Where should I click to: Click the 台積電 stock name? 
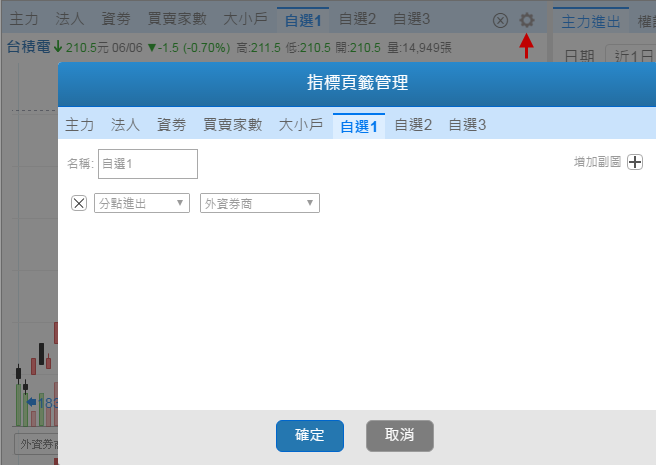click(x=28, y=47)
